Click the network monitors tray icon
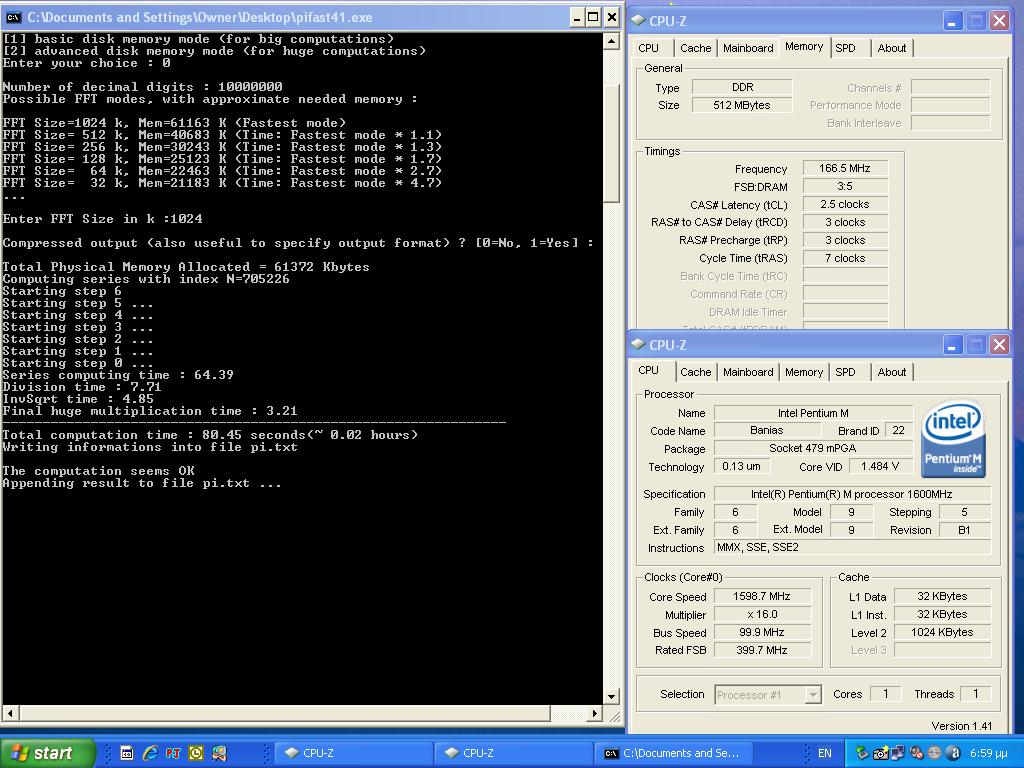Image resolution: width=1024 pixels, height=768 pixels. 899,753
